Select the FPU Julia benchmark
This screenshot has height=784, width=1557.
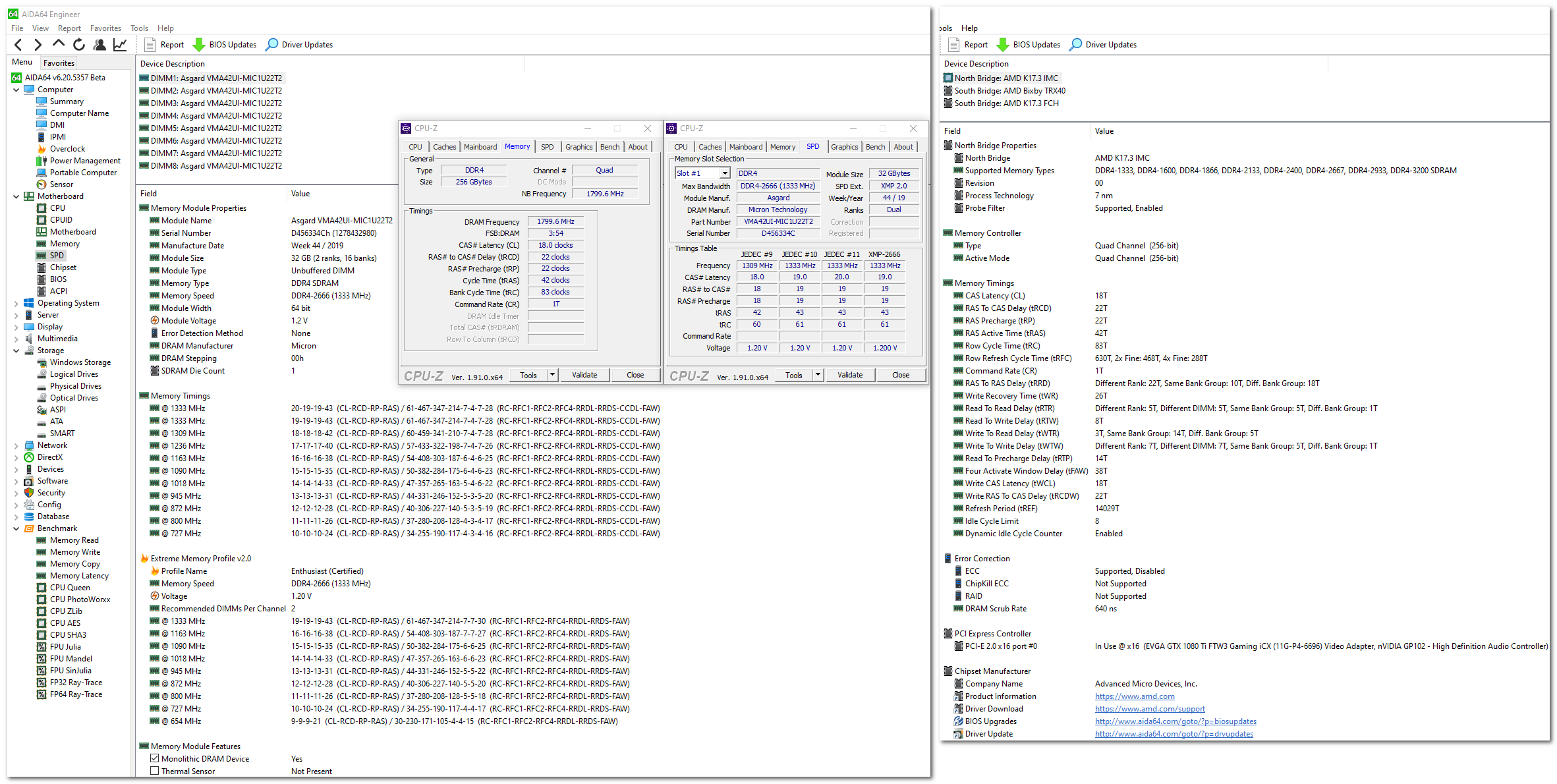click(x=65, y=647)
